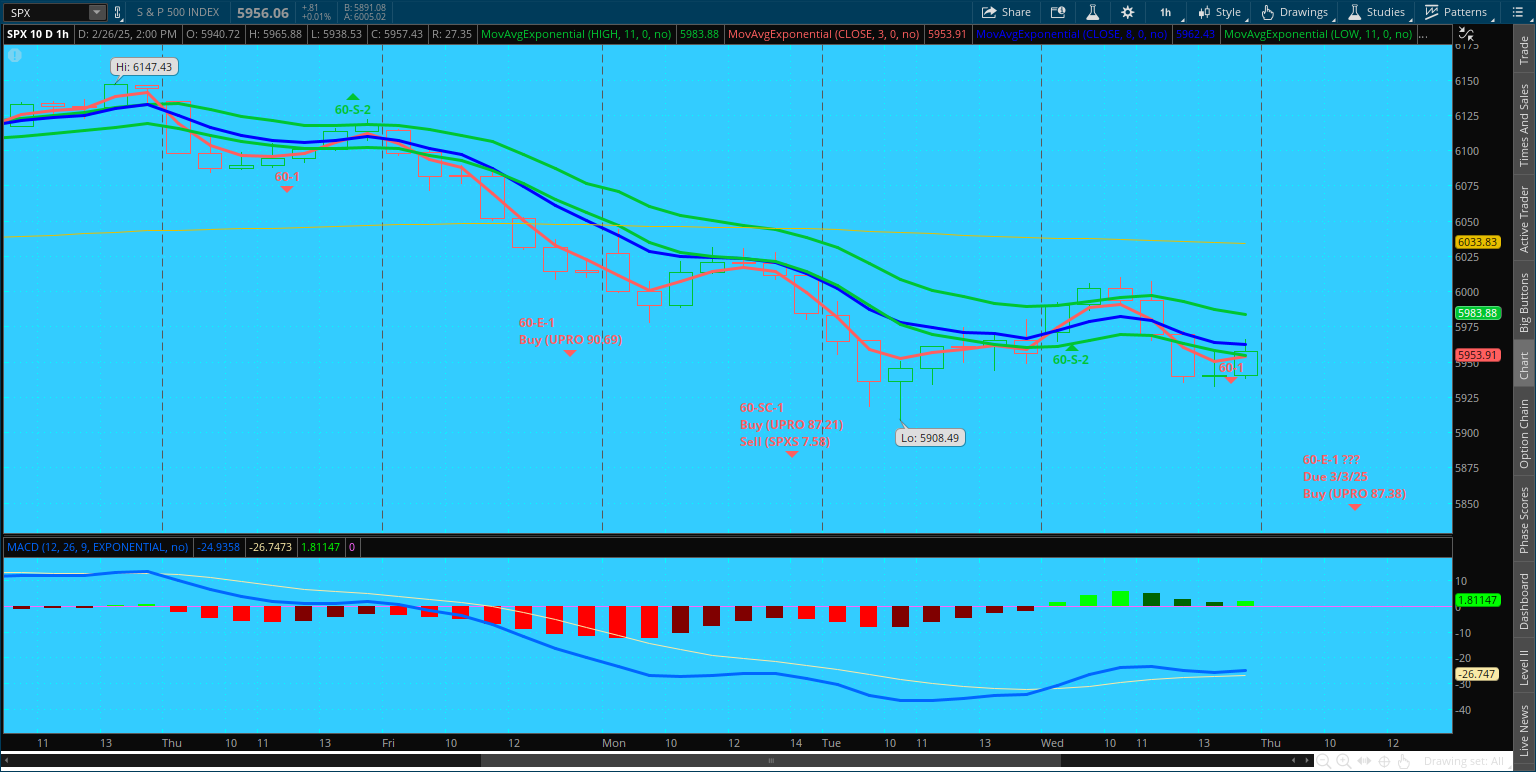Open the Active Trader side tab
The height and width of the screenshot is (772, 1536).
click(1524, 219)
